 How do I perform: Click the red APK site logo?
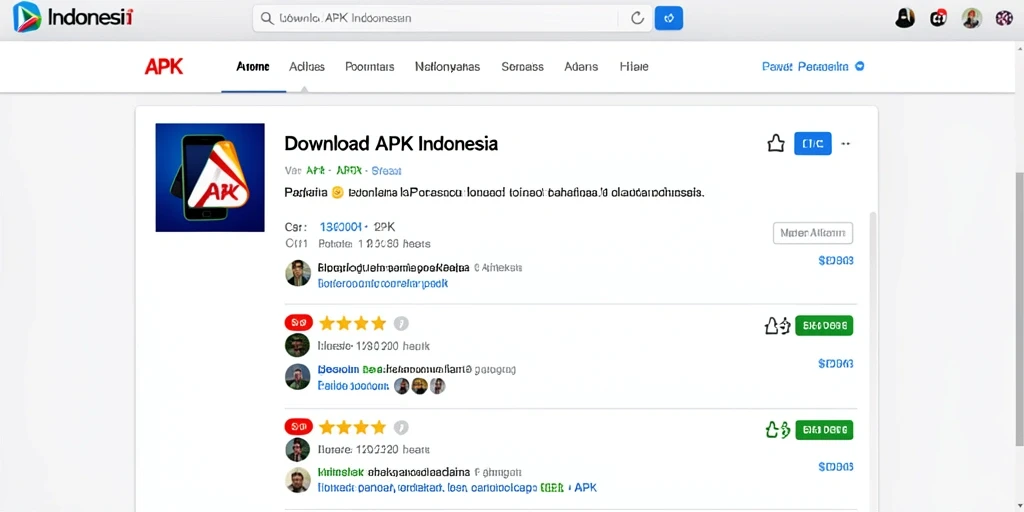coord(163,67)
